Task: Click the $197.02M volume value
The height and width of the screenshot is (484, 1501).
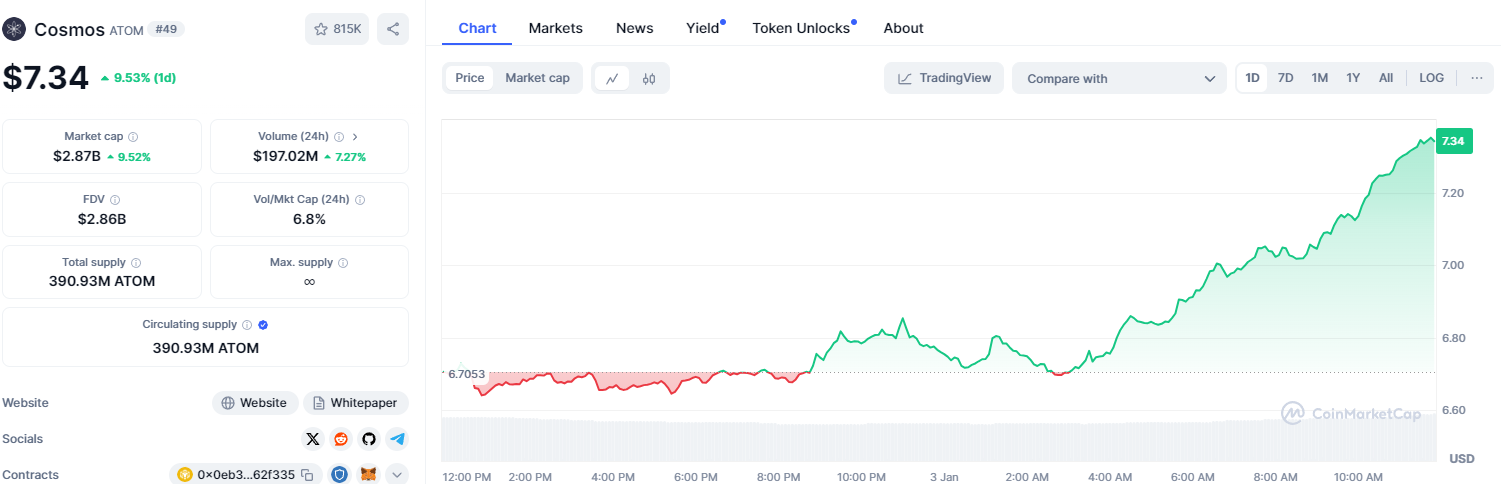Action: (285, 156)
